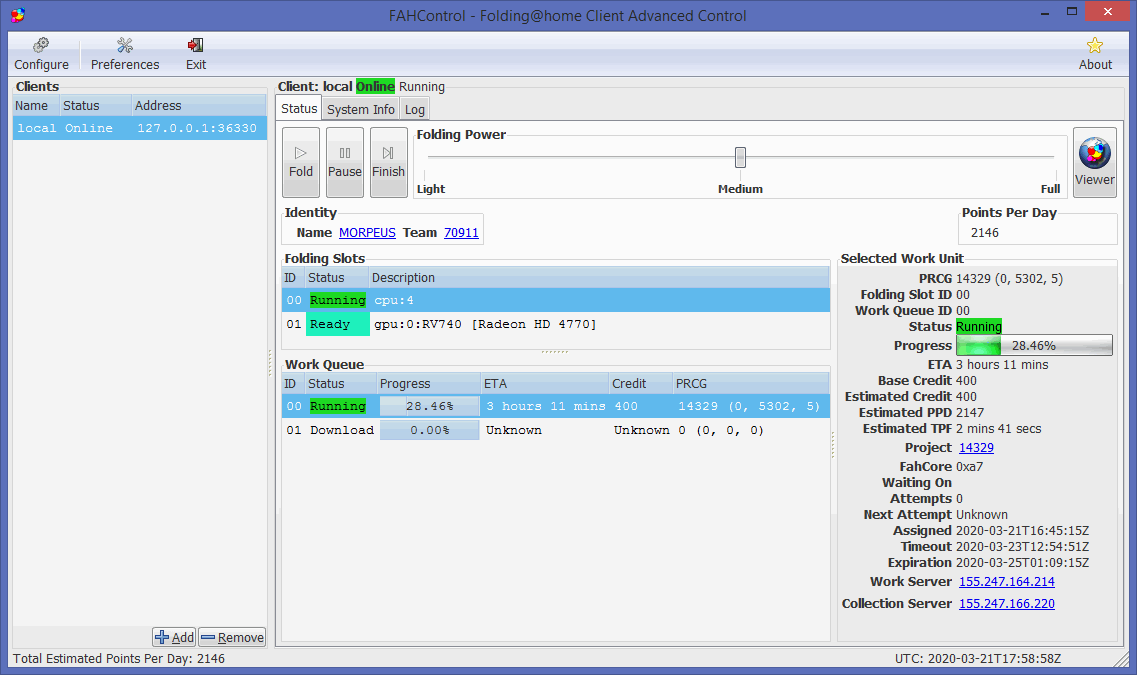Click the Folding Power slider handle
The width and height of the screenshot is (1137, 675).
click(740, 157)
